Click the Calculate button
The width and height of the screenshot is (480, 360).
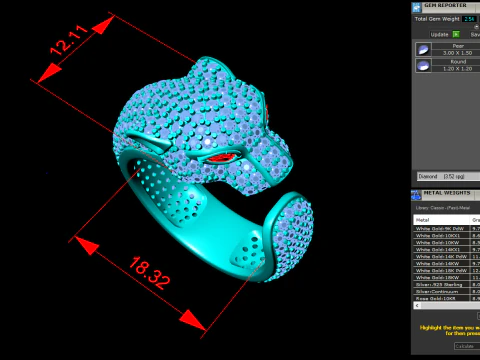pos(467,346)
